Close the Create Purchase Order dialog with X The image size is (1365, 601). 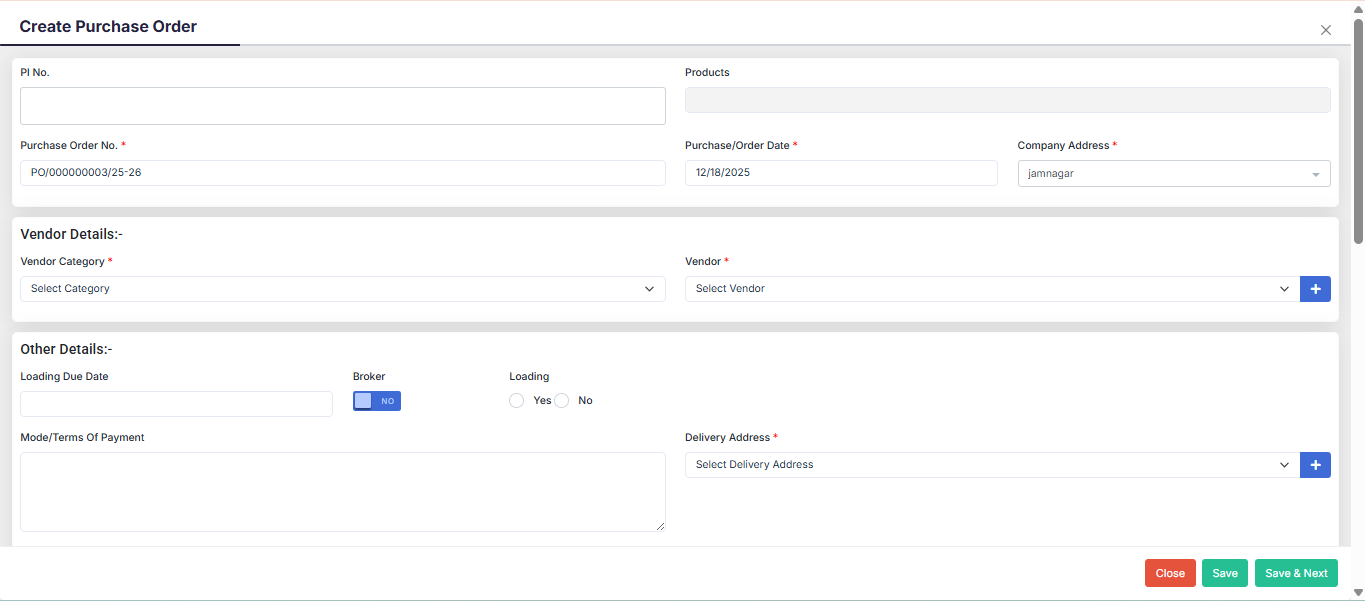click(x=1326, y=30)
